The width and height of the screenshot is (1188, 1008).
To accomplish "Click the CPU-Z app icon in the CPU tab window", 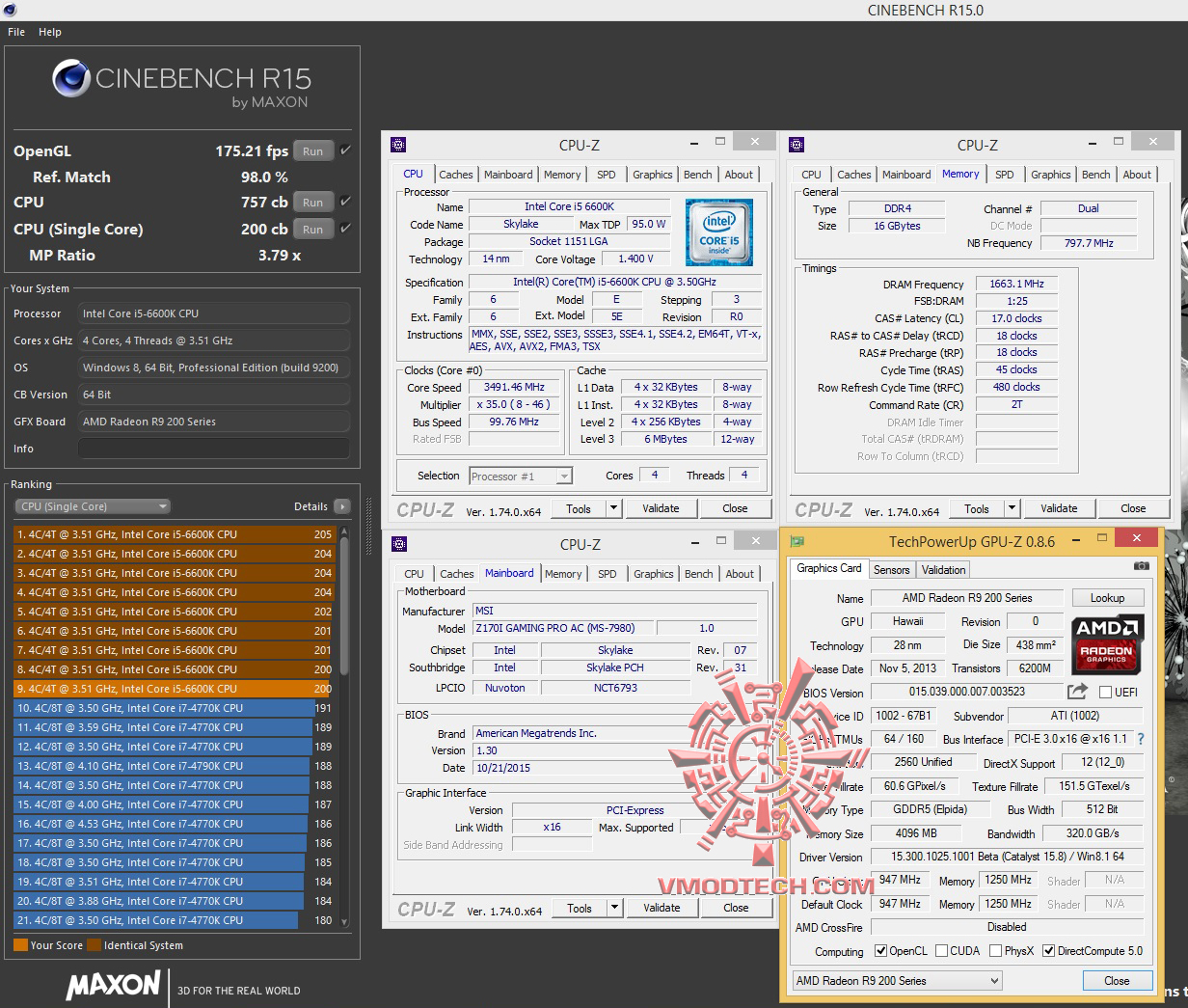I will click(x=398, y=145).
